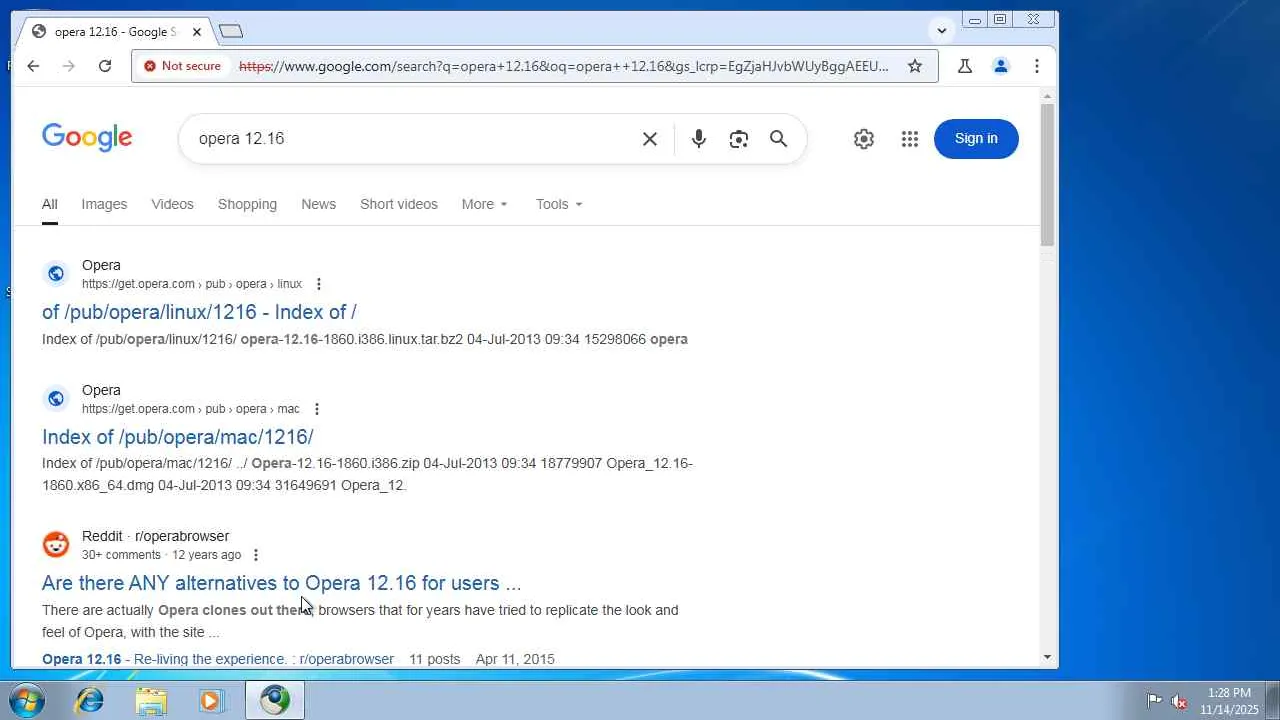Expand the More filters dropdown
This screenshot has width=1280, height=720.
click(485, 204)
